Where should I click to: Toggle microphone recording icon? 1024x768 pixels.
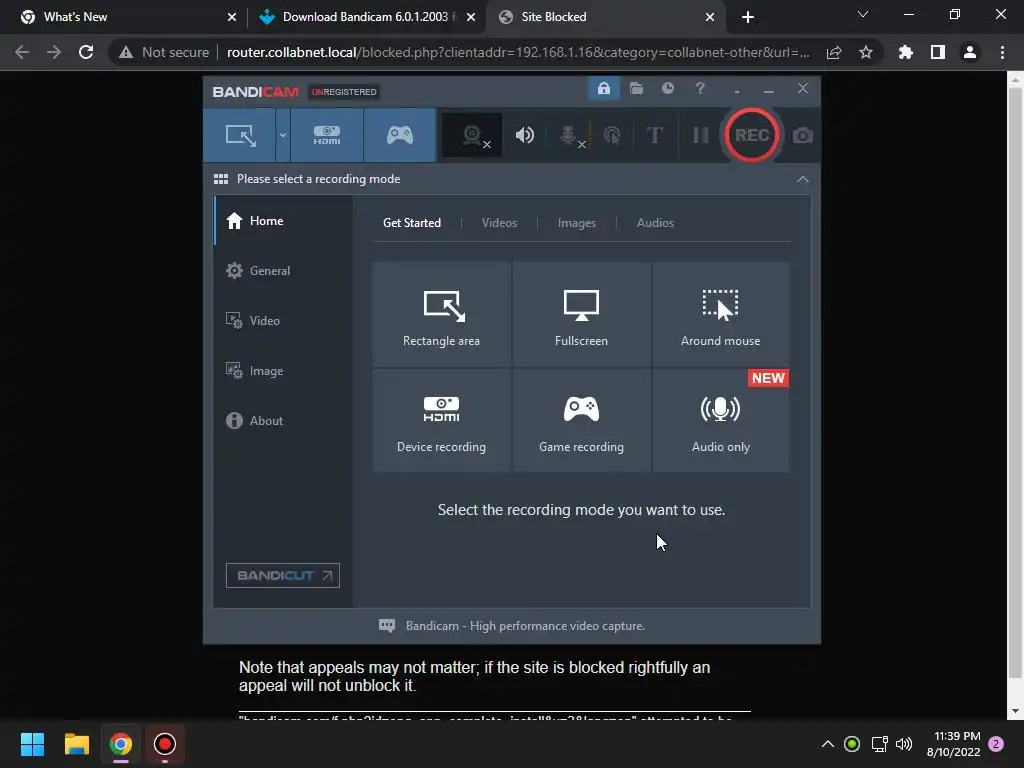click(x=570, y=135)
